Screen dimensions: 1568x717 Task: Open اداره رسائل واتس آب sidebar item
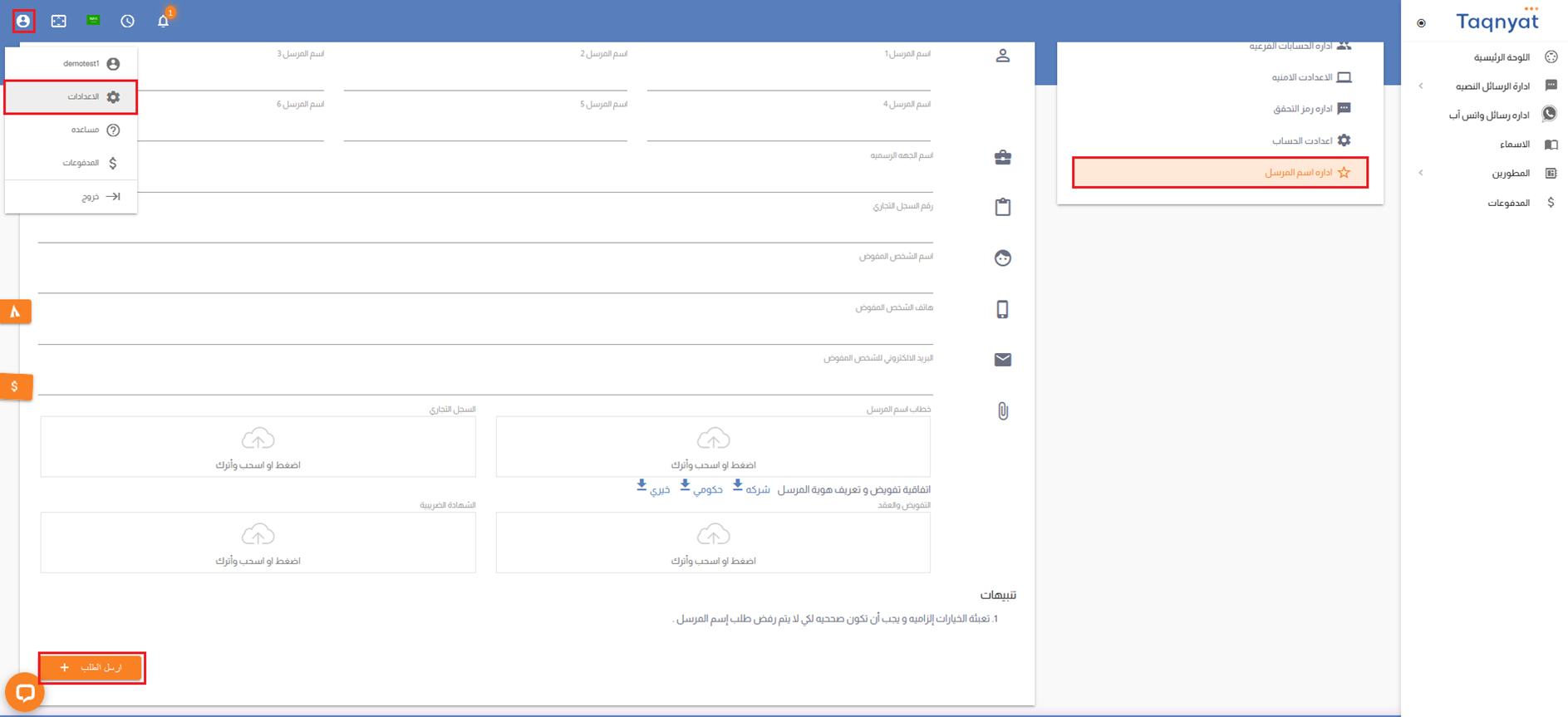1489,115
